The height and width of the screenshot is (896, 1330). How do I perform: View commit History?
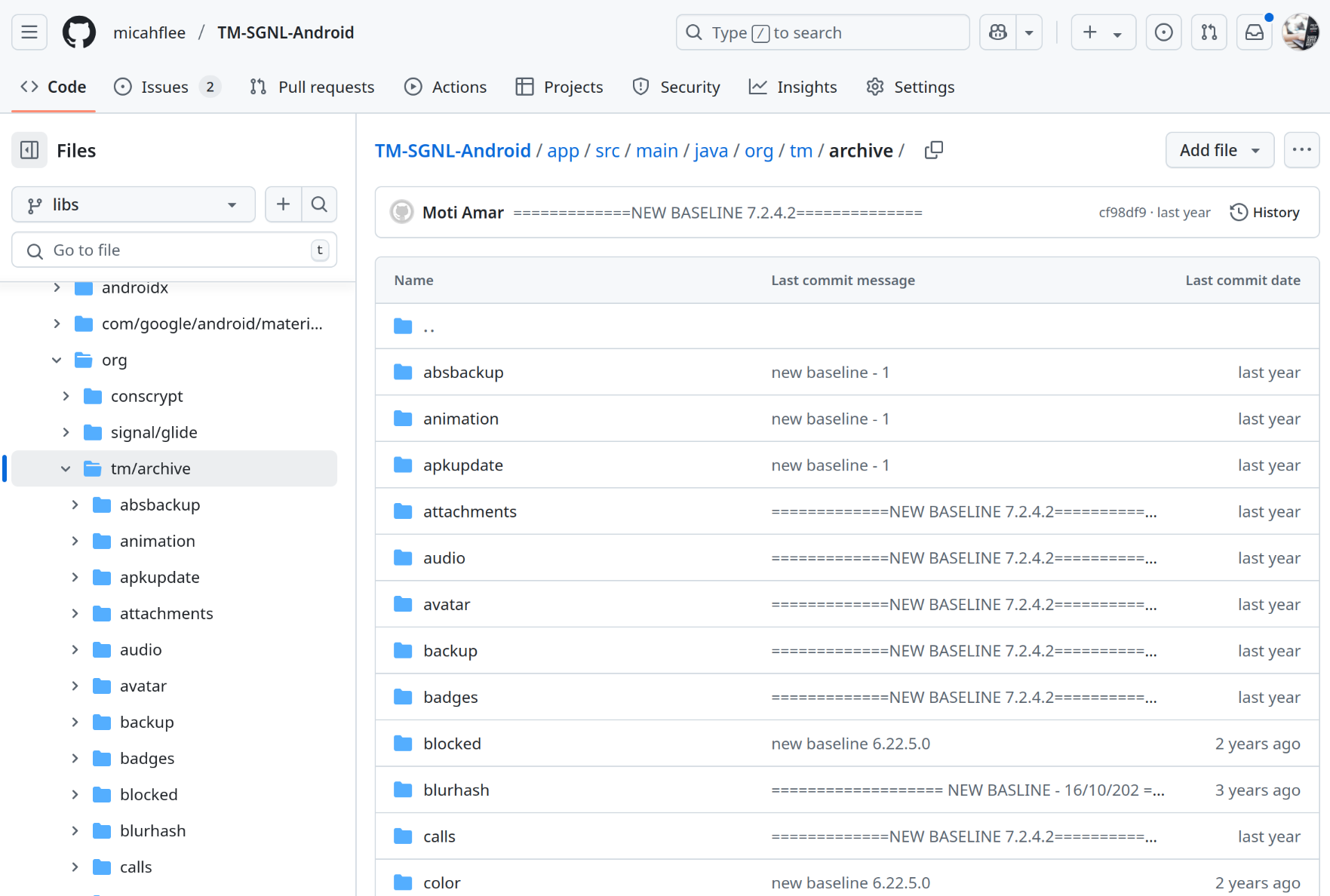coord(1265,212)
